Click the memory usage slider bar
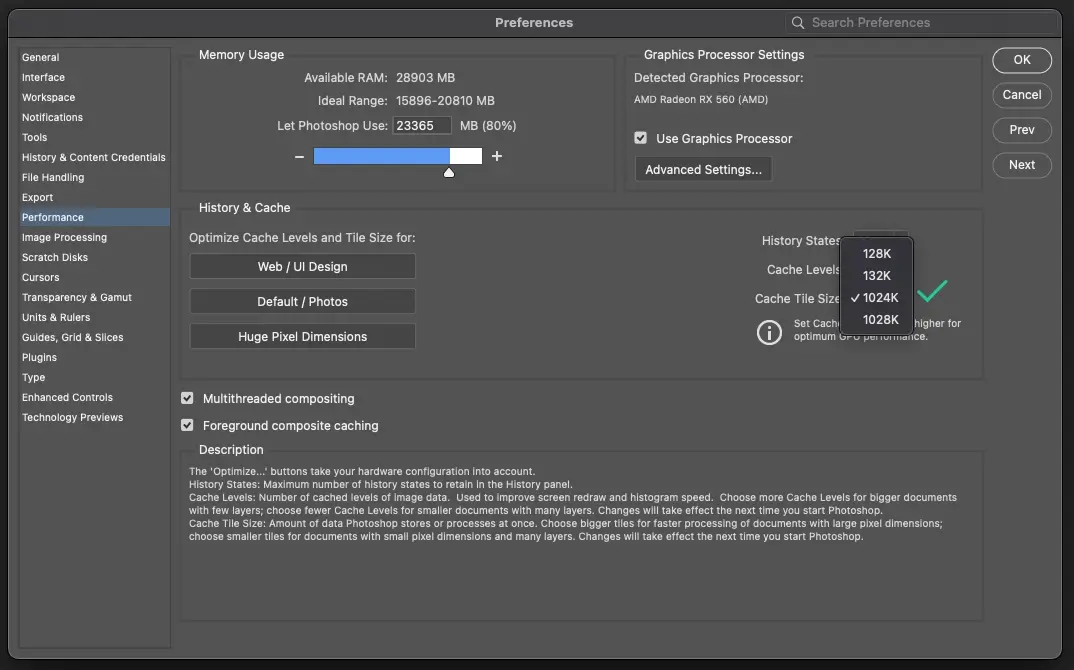Screen dimensions: 1074x670 (397, 156)
